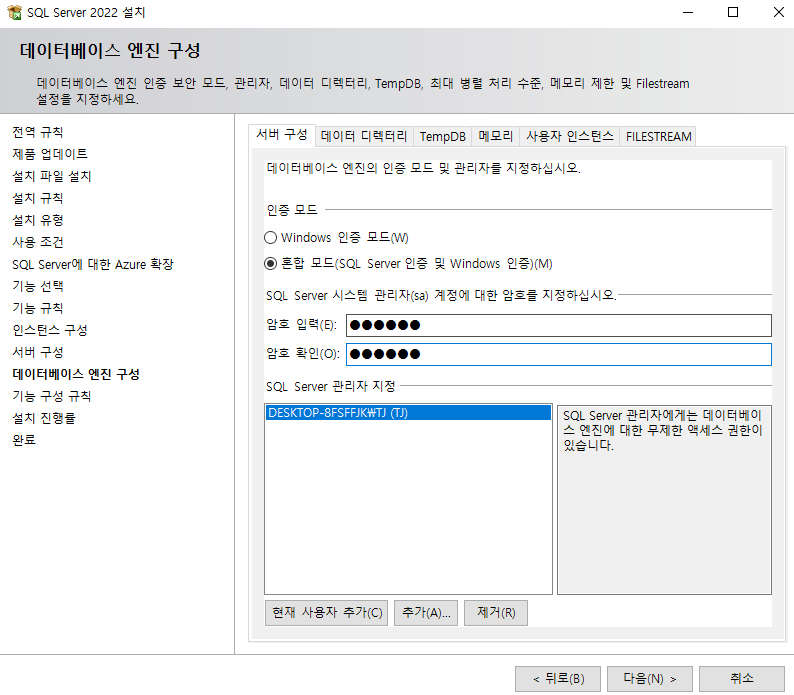
Task: Switch to the 메모리 tab
Action: coord(495,137)
